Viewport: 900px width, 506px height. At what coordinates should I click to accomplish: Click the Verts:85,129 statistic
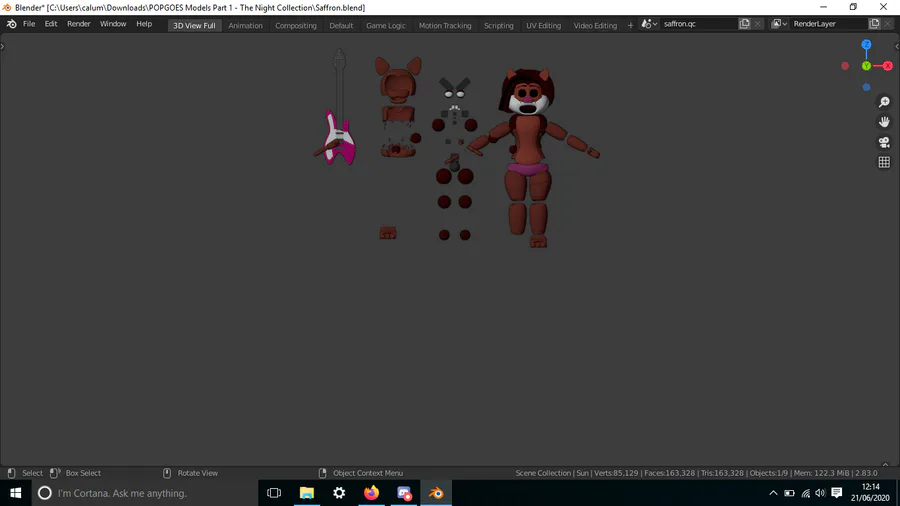point(616,473)
